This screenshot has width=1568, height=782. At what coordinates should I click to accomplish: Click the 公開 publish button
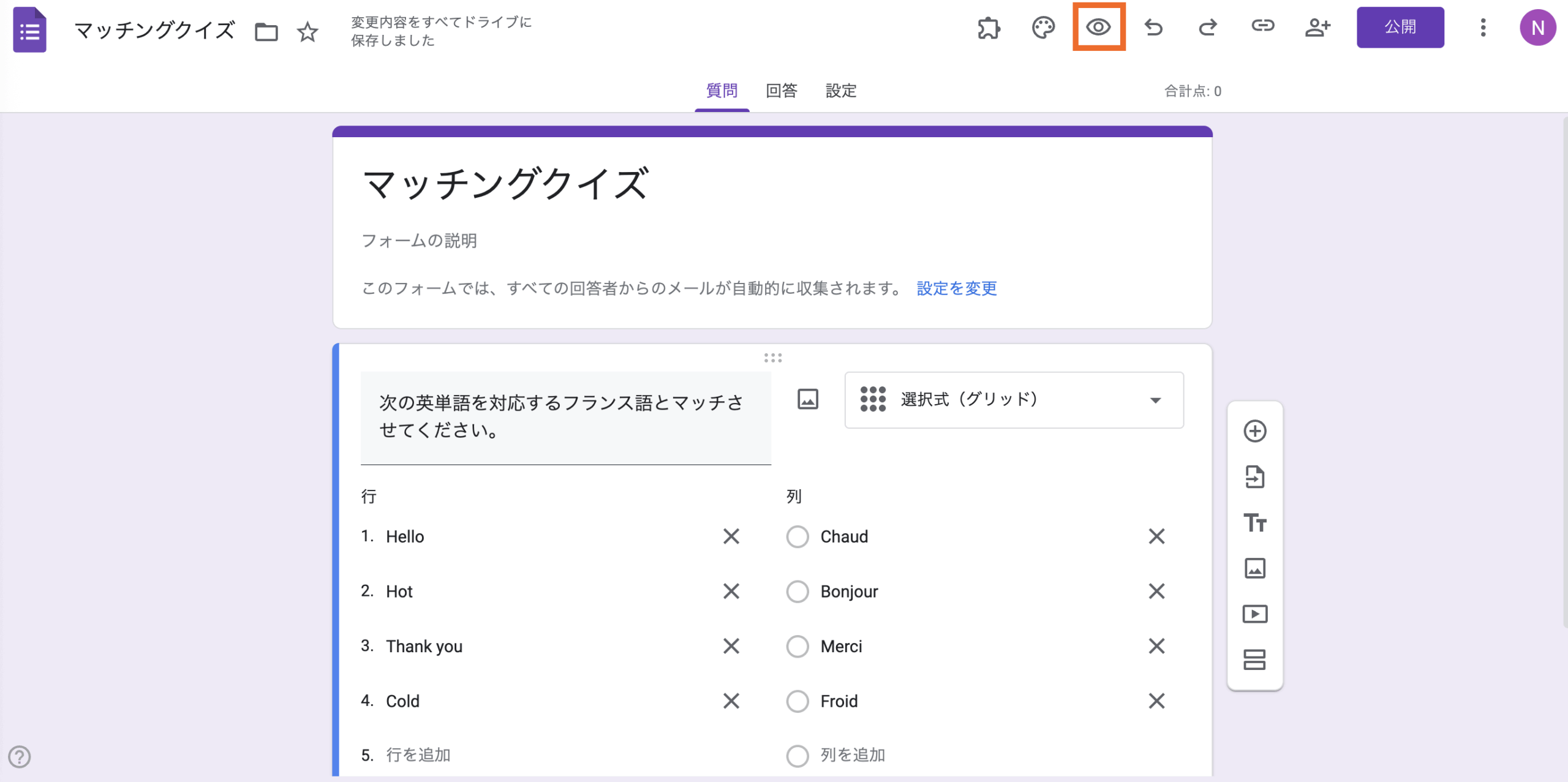click(x=1400, y=27)
